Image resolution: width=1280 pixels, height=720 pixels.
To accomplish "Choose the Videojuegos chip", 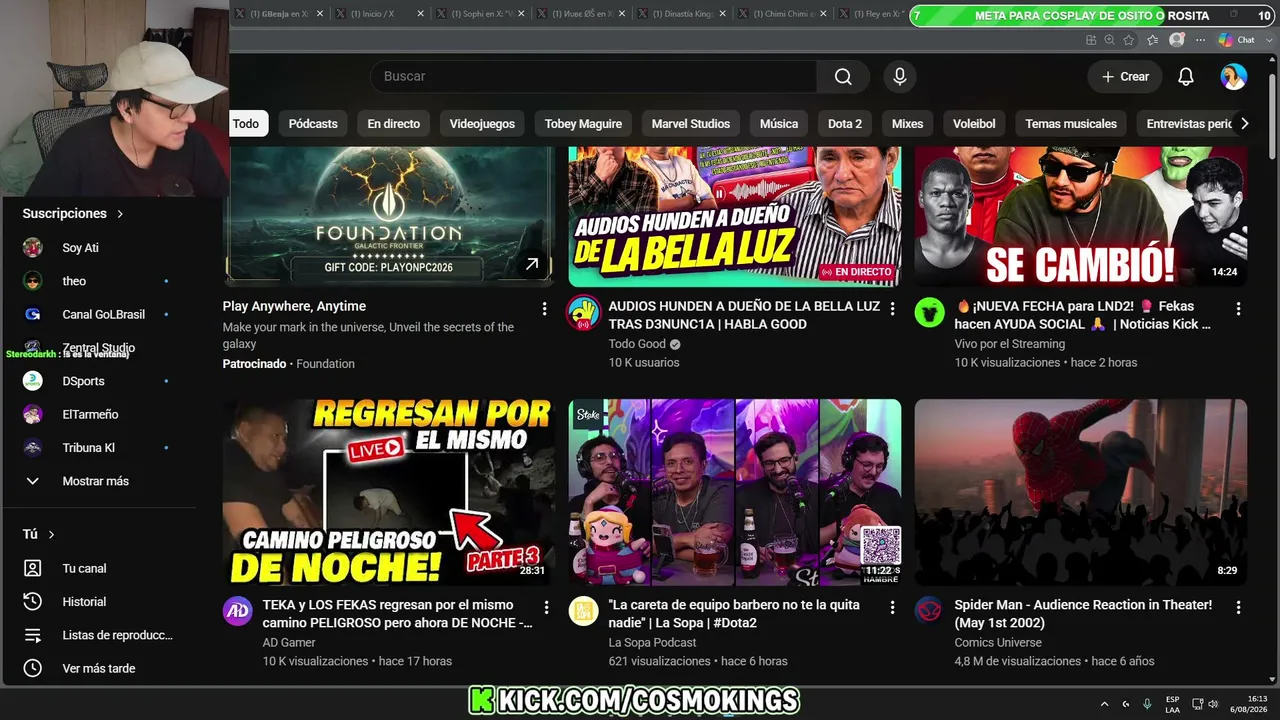I will pyautogui.click(x=482, y=124).
